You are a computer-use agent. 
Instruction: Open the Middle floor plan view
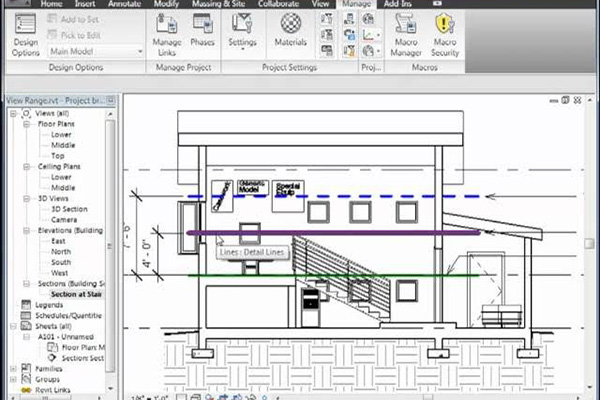coord(63,145)
